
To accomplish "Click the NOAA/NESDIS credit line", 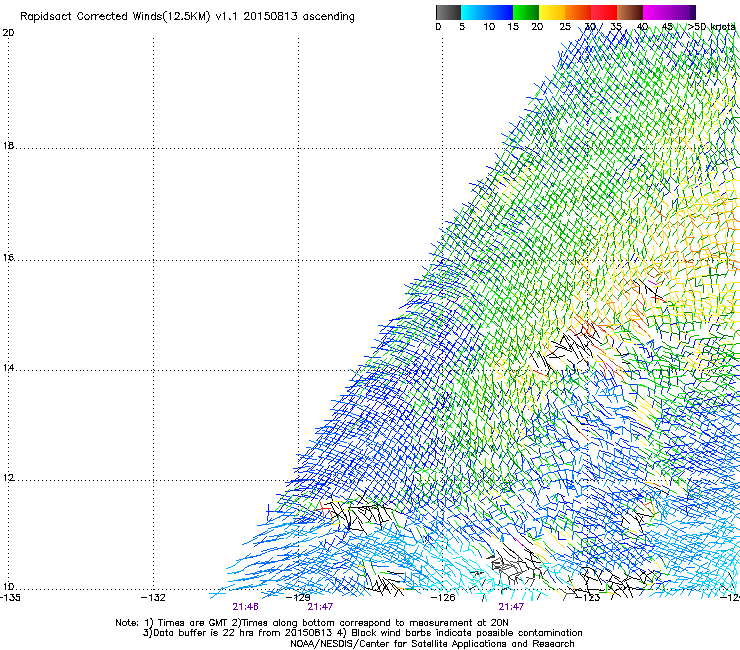I will pyautogui.click(x=432, y=644).
